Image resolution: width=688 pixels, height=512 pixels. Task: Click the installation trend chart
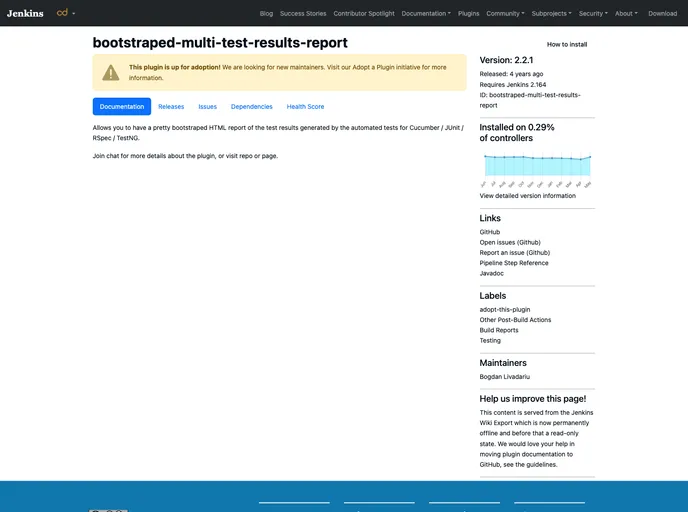point(537,169)
